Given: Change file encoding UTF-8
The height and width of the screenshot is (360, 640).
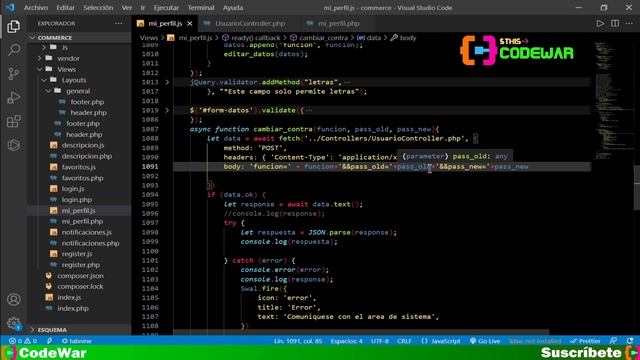Looking at the screenshot, I should (380, 341).
